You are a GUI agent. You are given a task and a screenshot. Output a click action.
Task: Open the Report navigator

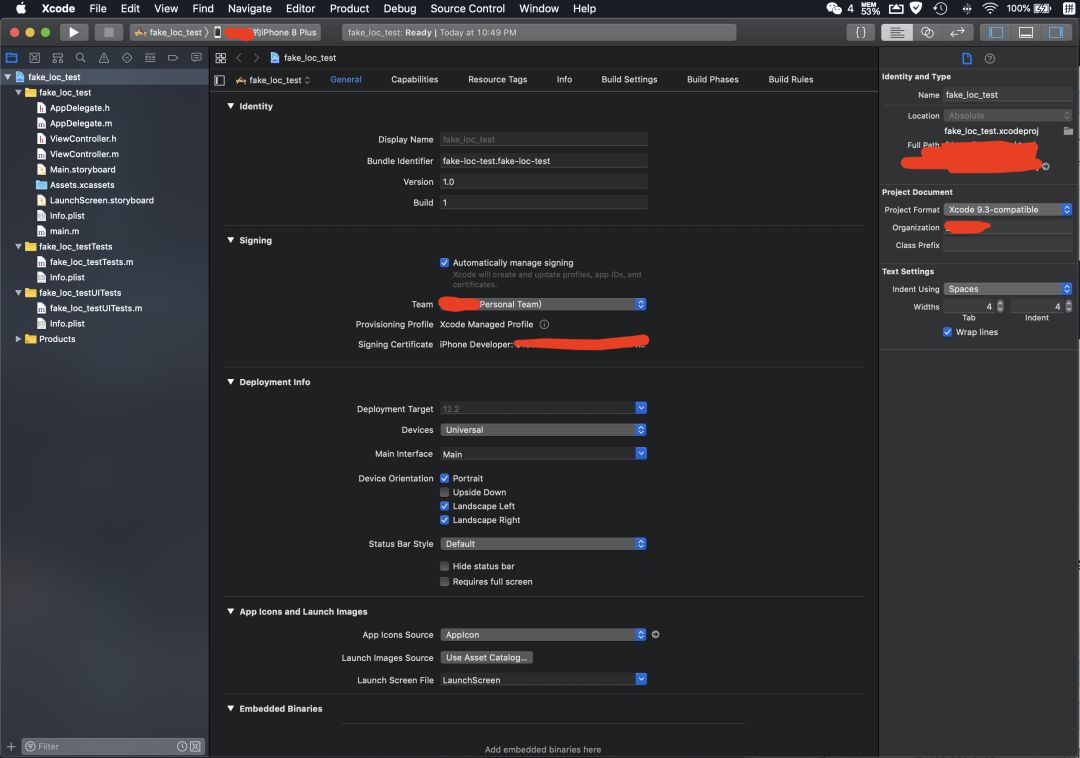(x=196, y=58)
